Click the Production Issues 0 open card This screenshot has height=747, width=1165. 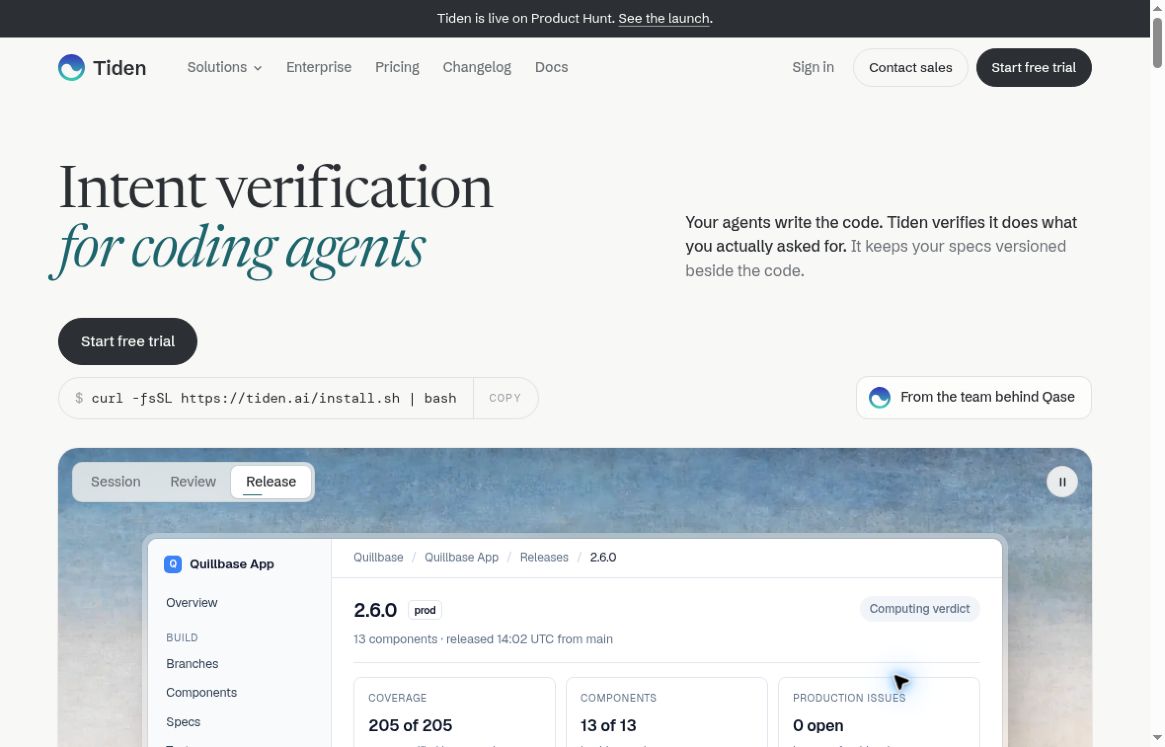879,711
